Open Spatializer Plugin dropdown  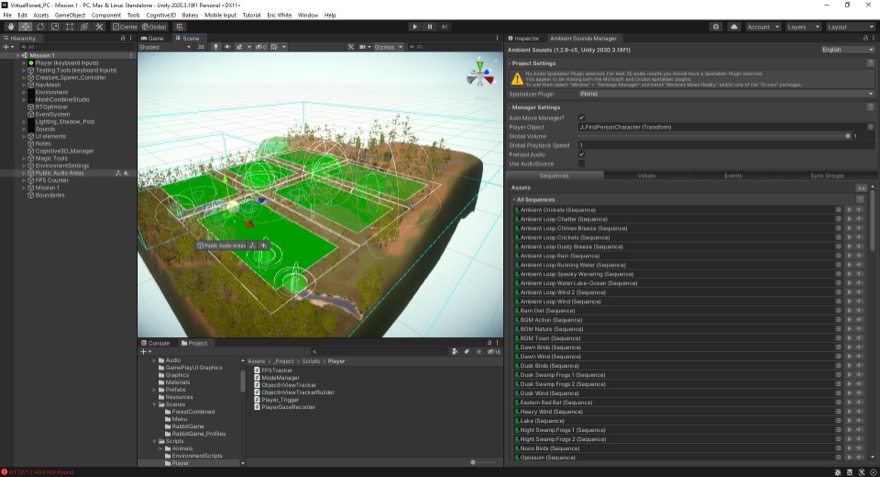726,94
